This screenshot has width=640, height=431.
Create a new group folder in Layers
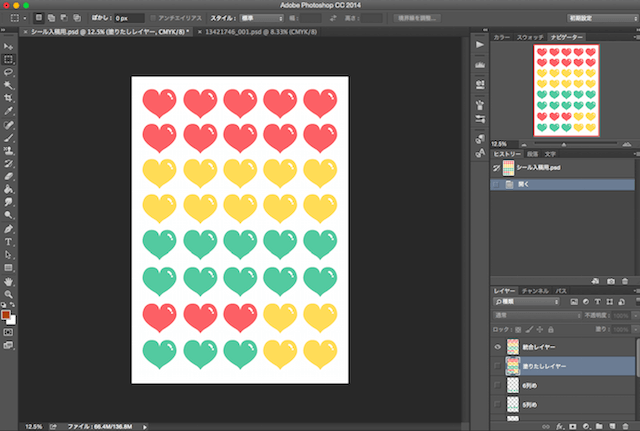point(599,426)
